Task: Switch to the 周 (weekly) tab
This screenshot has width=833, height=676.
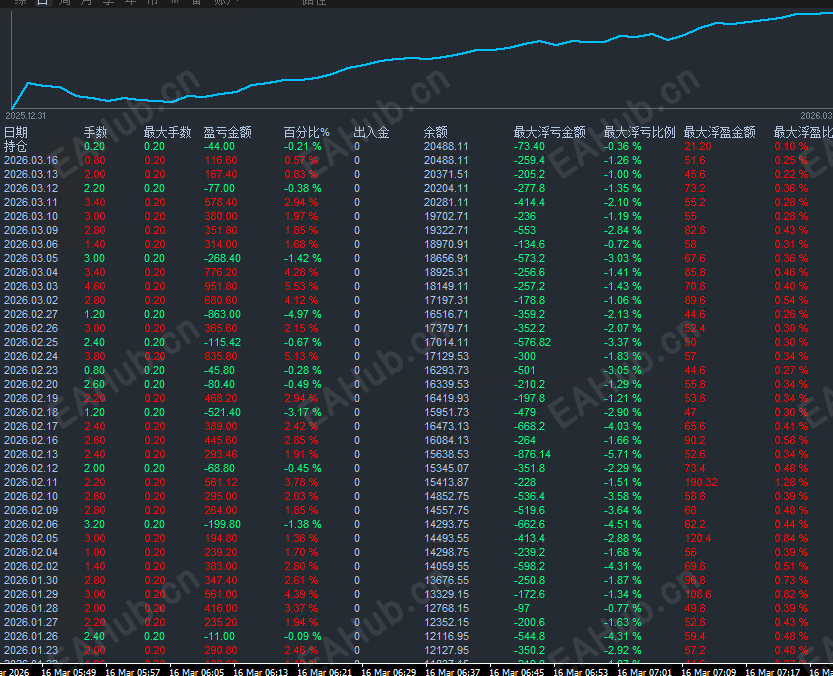Action: [x=63, y=3]
